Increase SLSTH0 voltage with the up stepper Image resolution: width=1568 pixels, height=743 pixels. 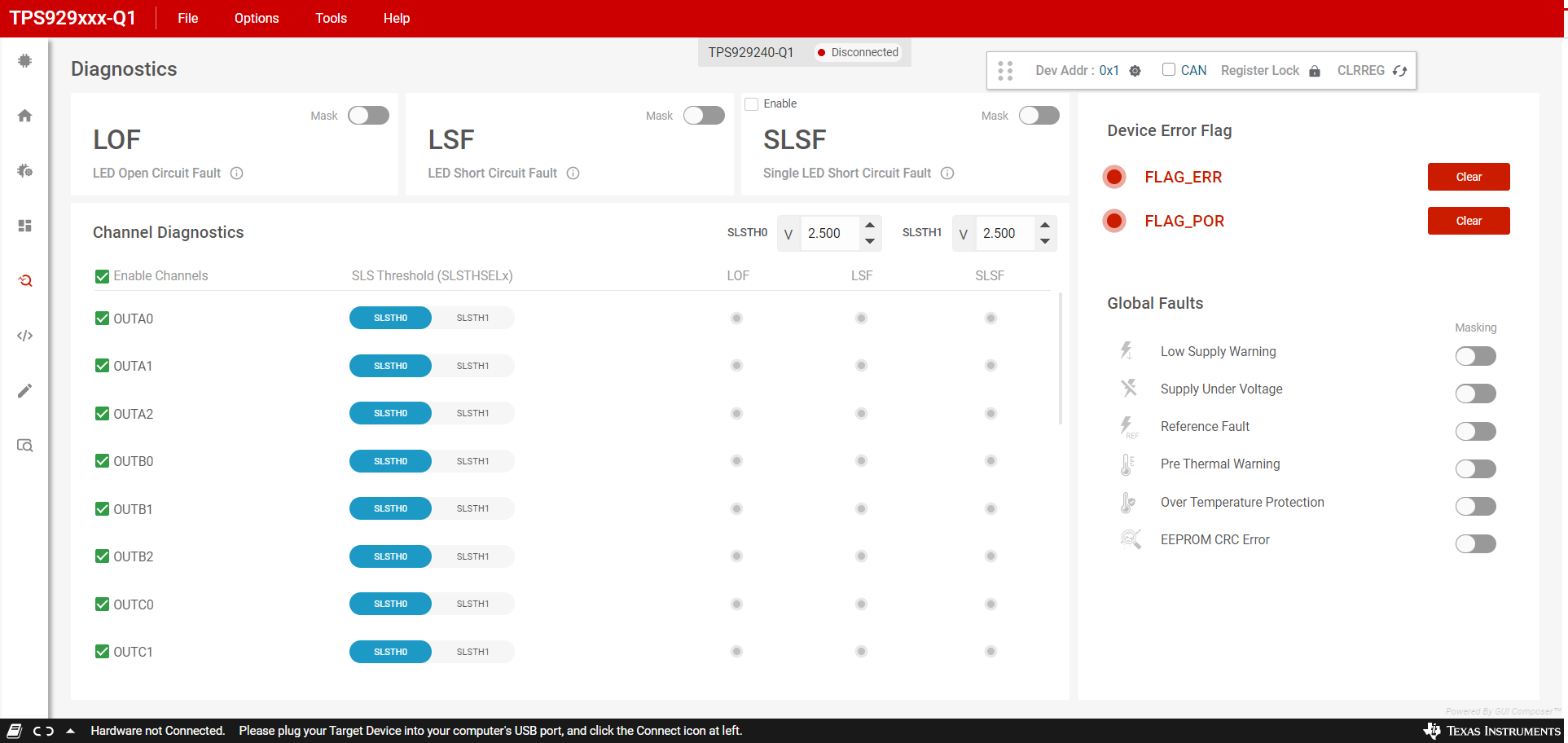click(869, 226)
